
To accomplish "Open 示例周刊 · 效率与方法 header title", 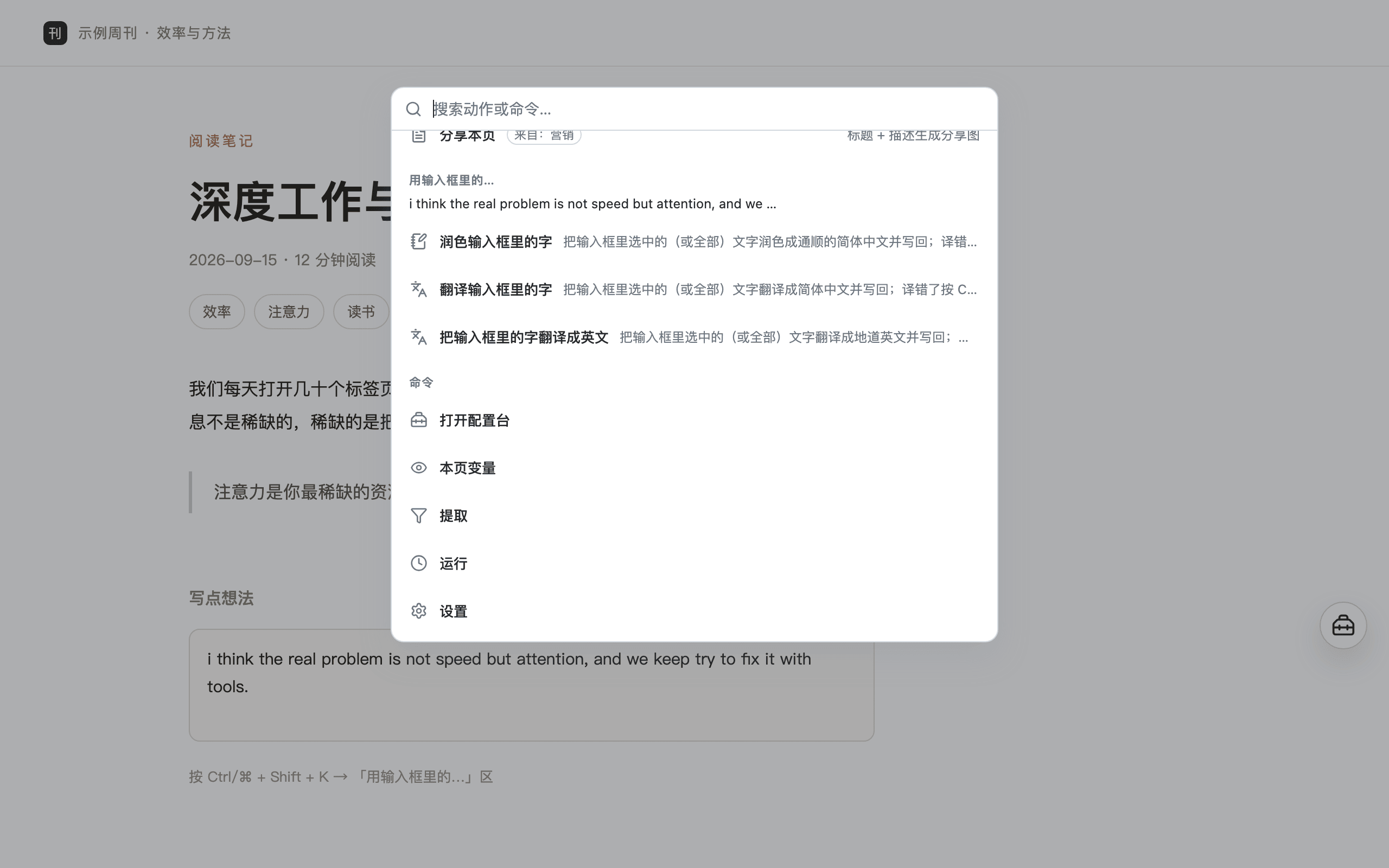I will pos(155,33).
